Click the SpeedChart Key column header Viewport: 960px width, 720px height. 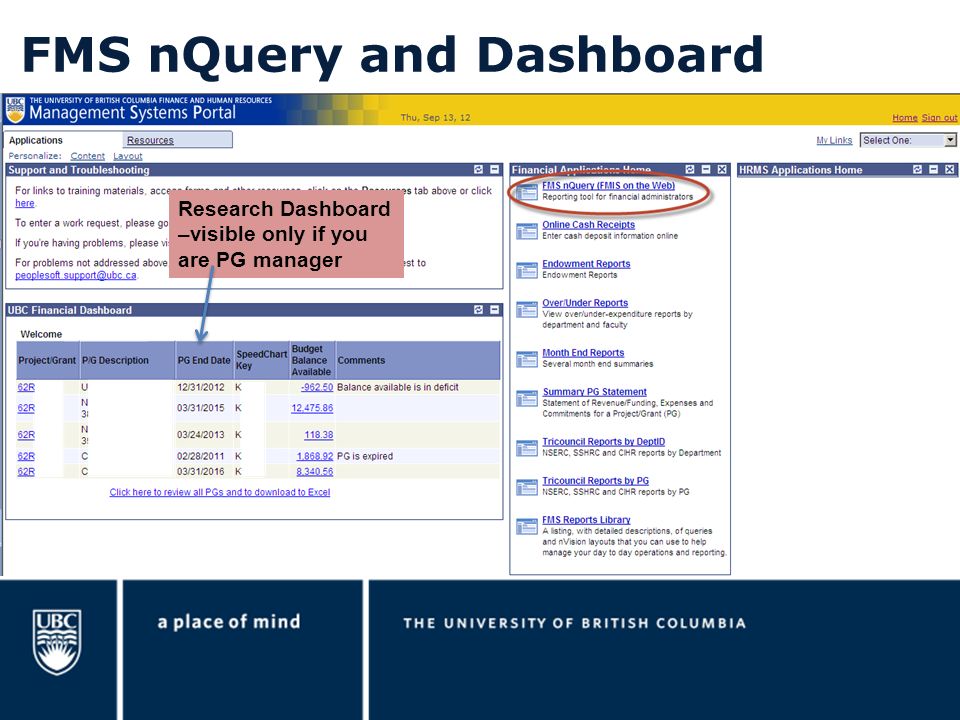coord(261,360)
